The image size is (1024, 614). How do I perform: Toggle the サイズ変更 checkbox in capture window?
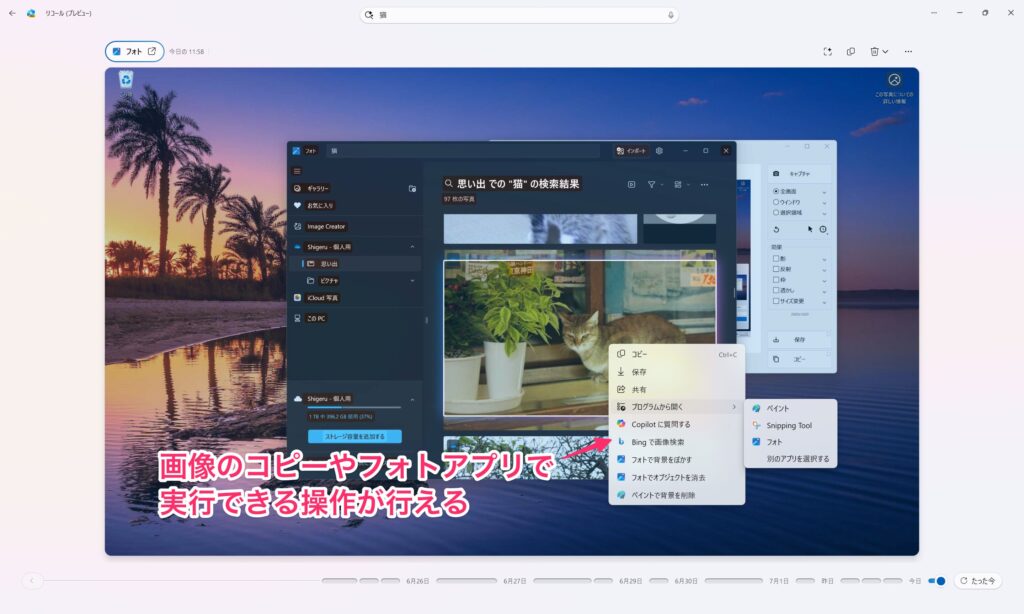coord(776,301)
